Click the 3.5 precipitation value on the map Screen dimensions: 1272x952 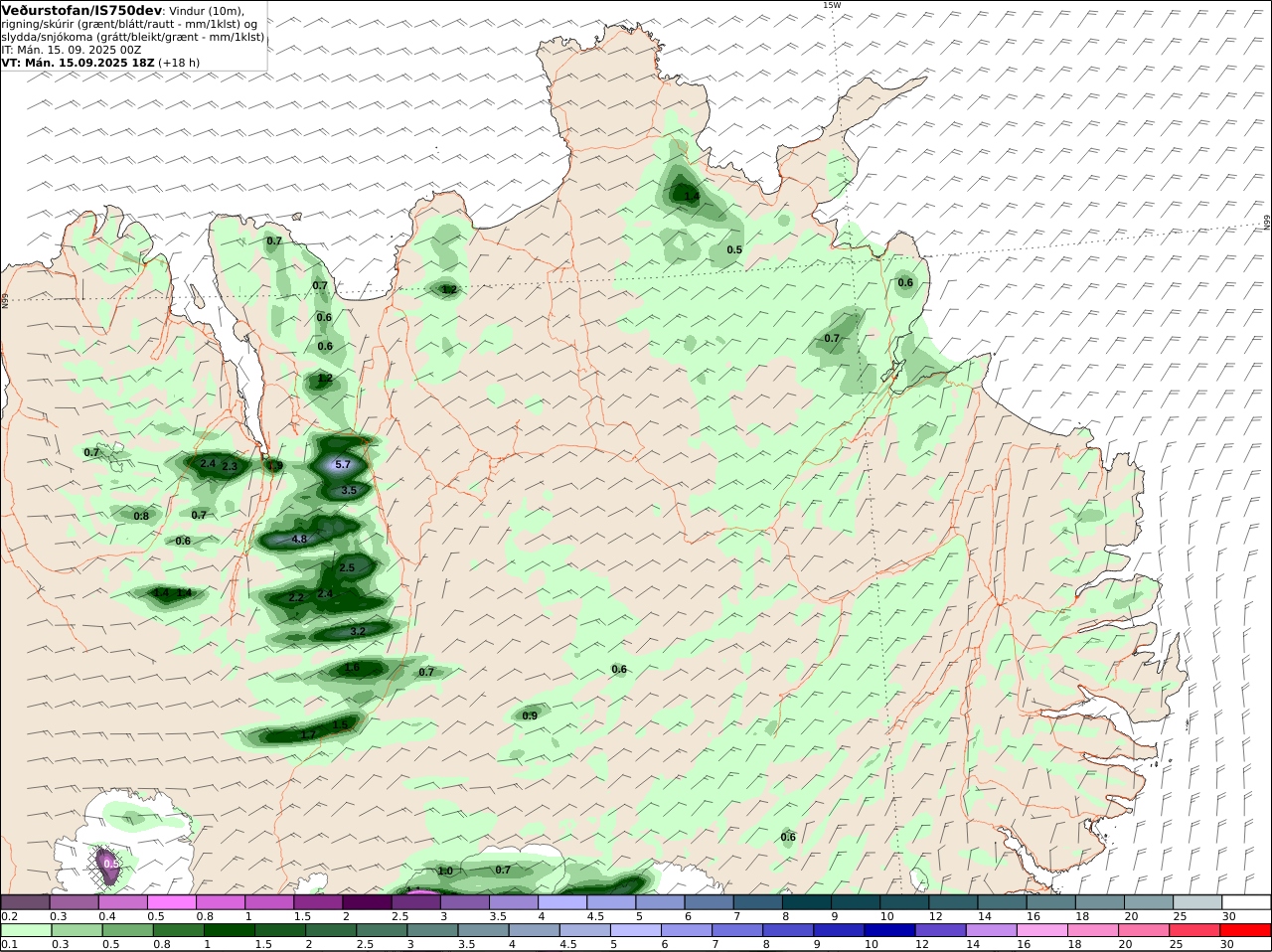[349, 490]
